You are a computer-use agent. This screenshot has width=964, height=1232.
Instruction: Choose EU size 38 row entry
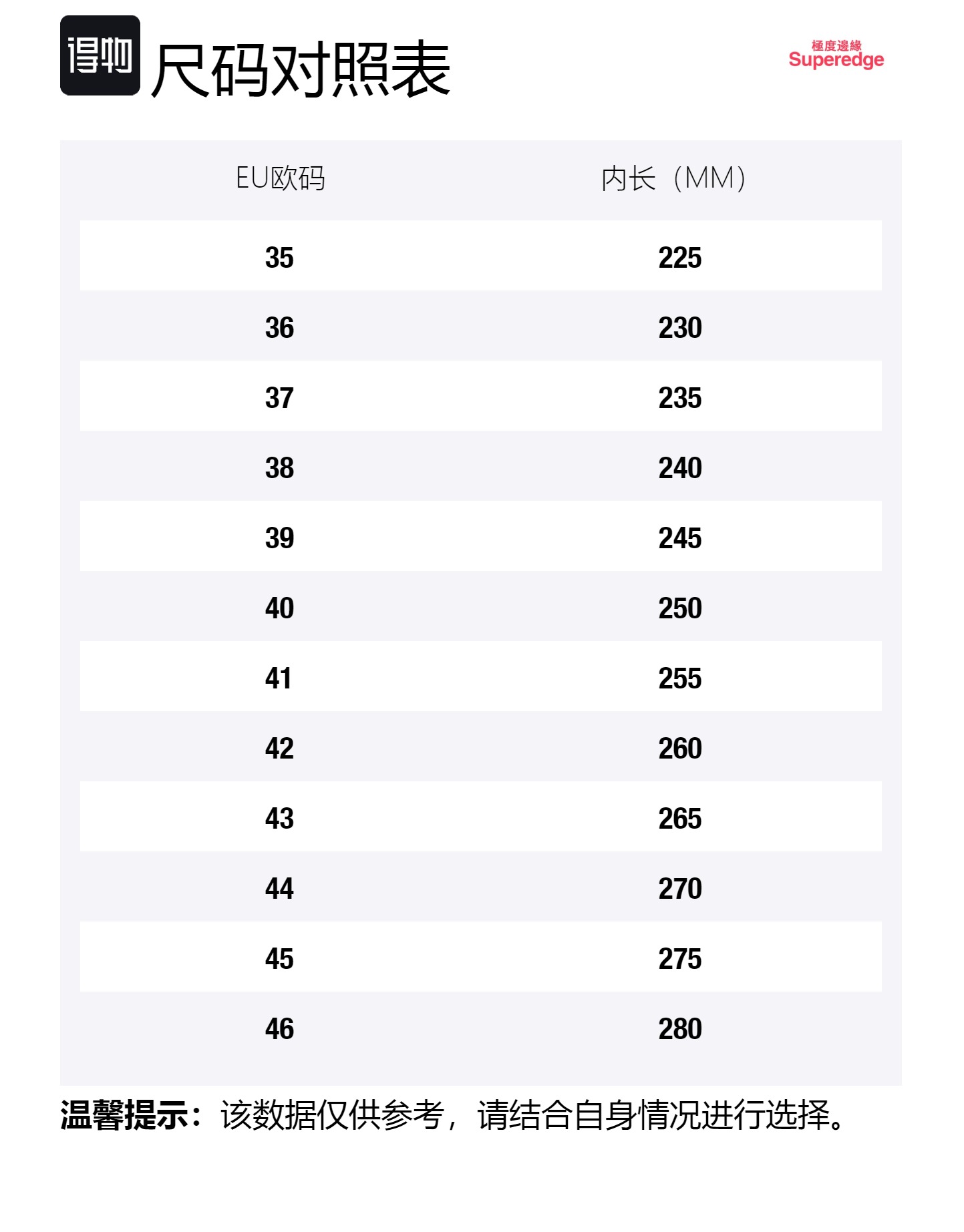[x=279, y=468]
